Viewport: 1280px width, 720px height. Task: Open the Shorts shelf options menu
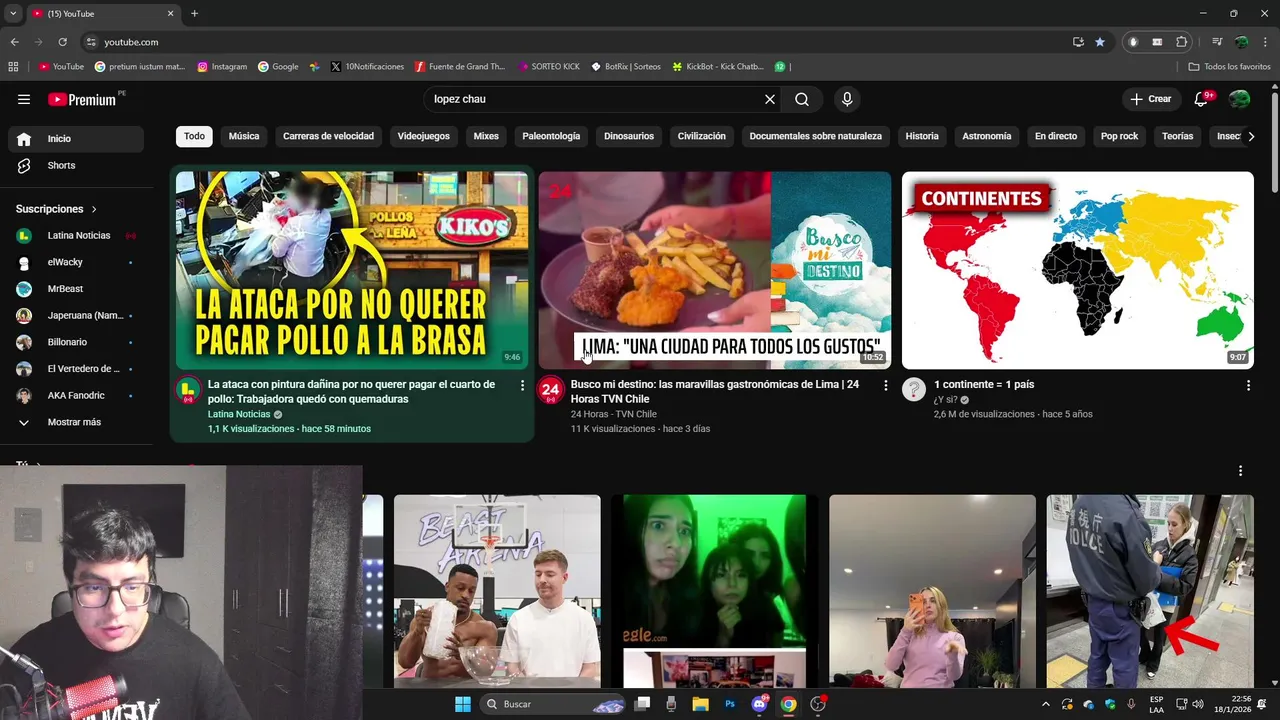pos(1240,471)
